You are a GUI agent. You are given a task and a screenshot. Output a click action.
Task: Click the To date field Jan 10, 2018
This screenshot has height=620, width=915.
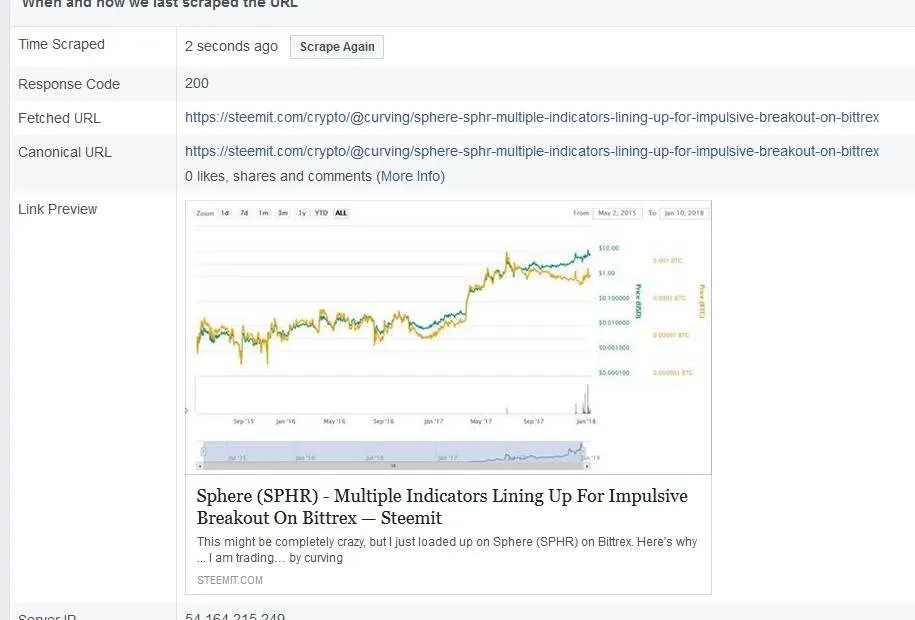(x=684, y=213)
